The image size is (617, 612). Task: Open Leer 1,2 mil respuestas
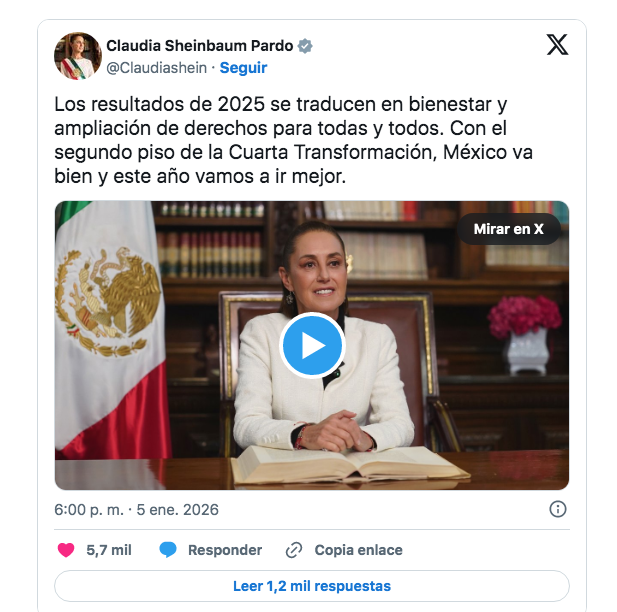click(312, 586)
